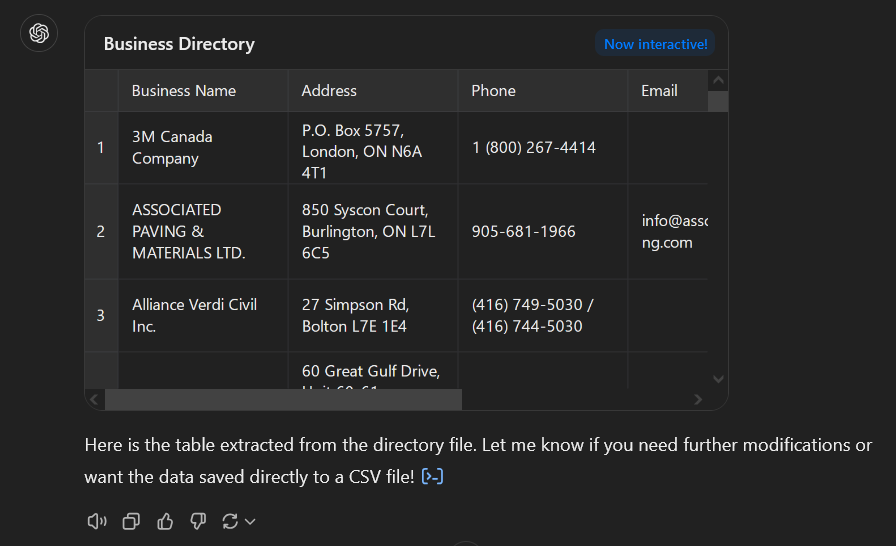Image resolution: width=896 pixels, height=546 pixels.
Task: Click the read aloud speaker icon
Action: 97,521
